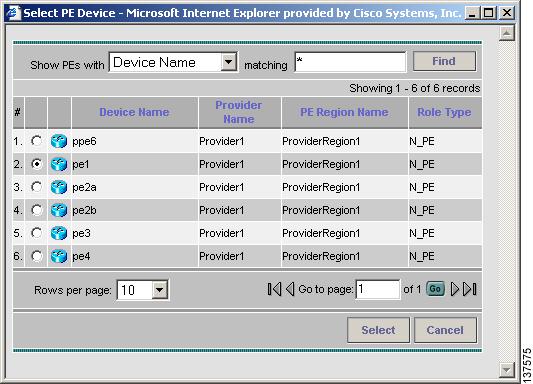533x384 pixels.
Task: Click the 'Showing 1 - 6 of 6 records' text
Action: [415, 88]
